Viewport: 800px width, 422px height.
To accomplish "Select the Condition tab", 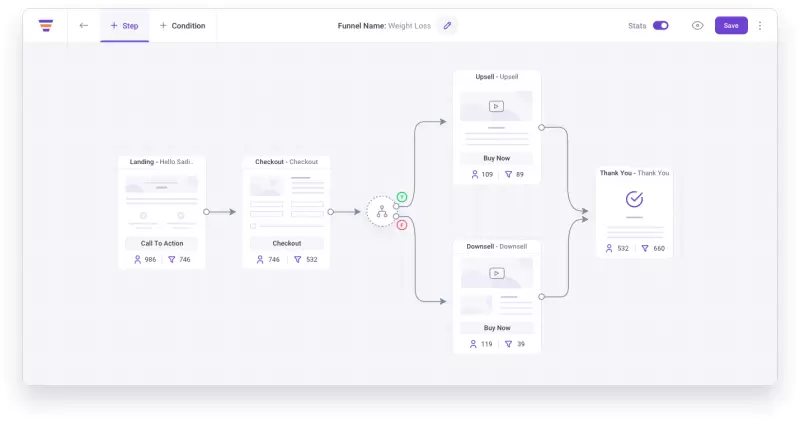I will pyautogui.click(x=183, y=26).
